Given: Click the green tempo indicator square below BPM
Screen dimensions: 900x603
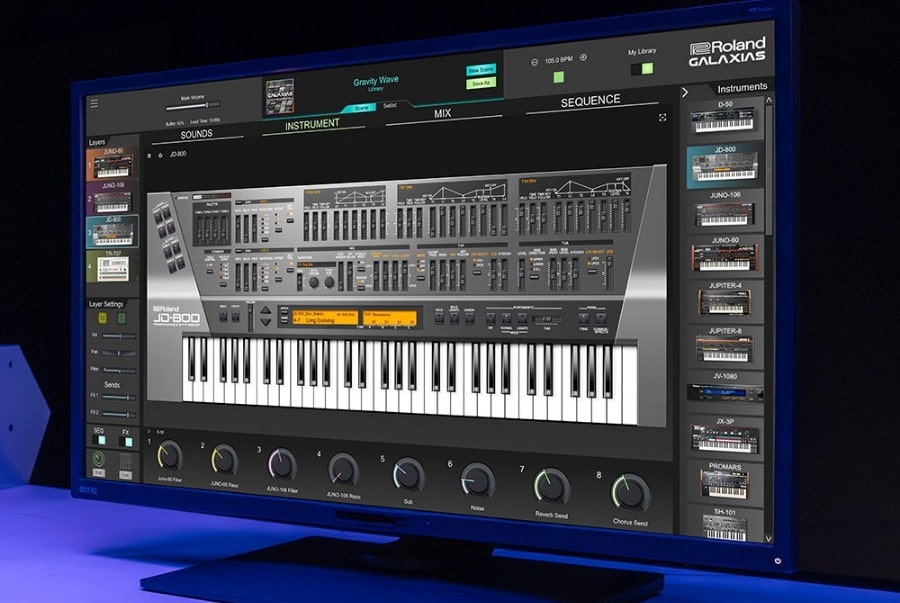Looking at the screenshot, I should pyautogui.click(x=558, y=77).
